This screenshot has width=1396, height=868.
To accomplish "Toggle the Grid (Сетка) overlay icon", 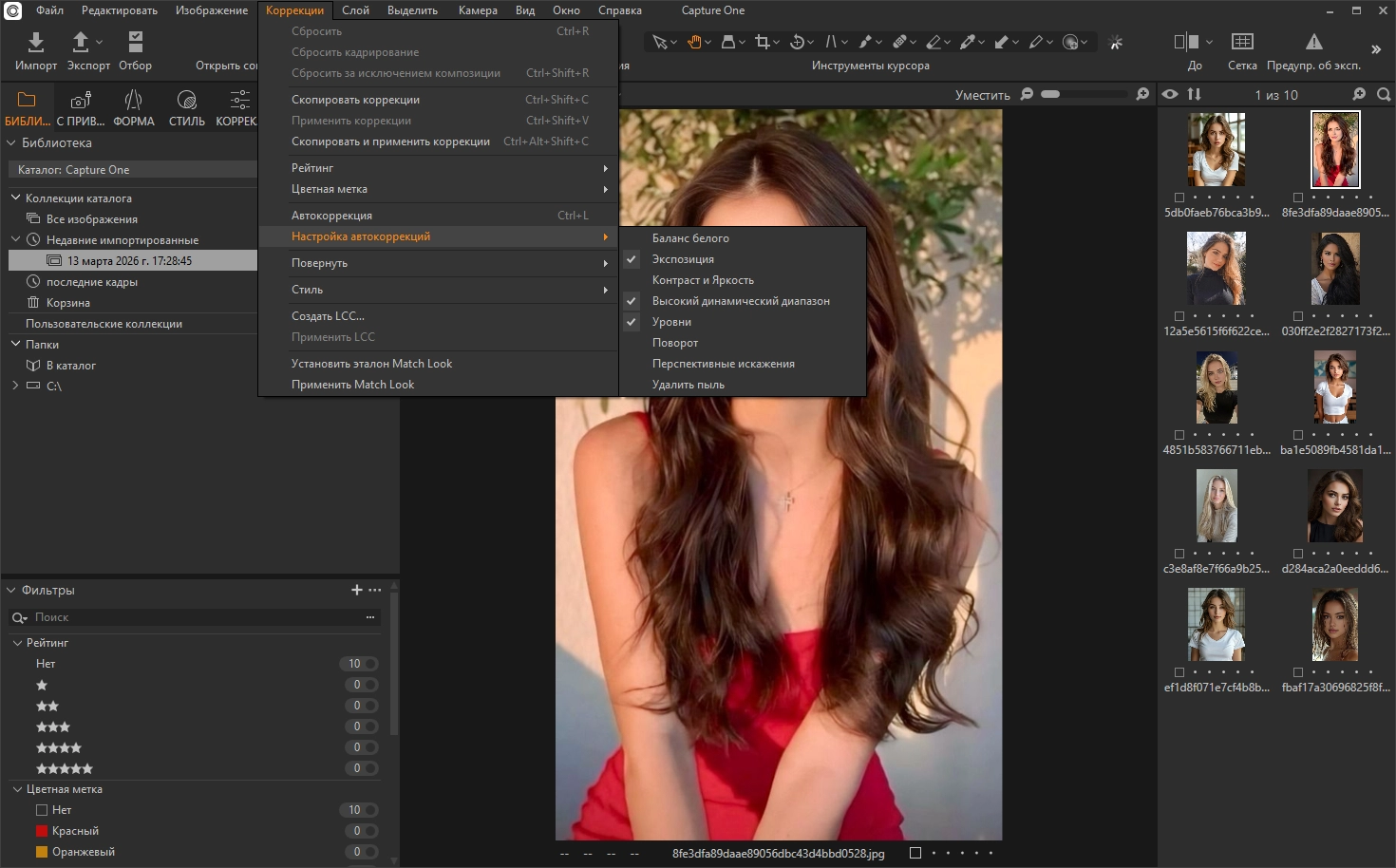I will click(x=1241, y=42).
